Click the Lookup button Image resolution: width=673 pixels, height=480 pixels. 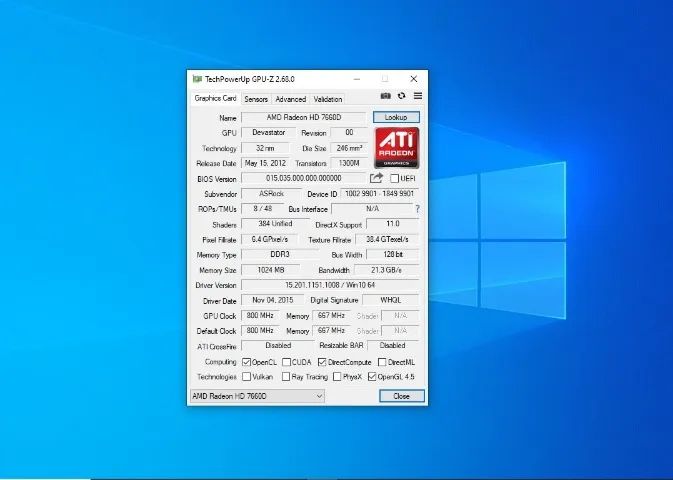pos(396,117)
